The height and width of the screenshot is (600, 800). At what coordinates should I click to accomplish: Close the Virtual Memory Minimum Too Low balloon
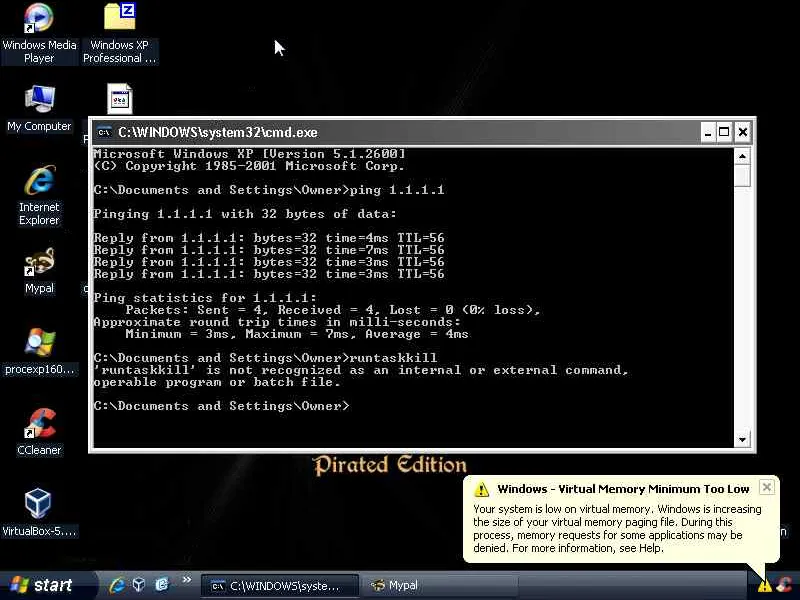pyautogui.click(x=766, y=488)
